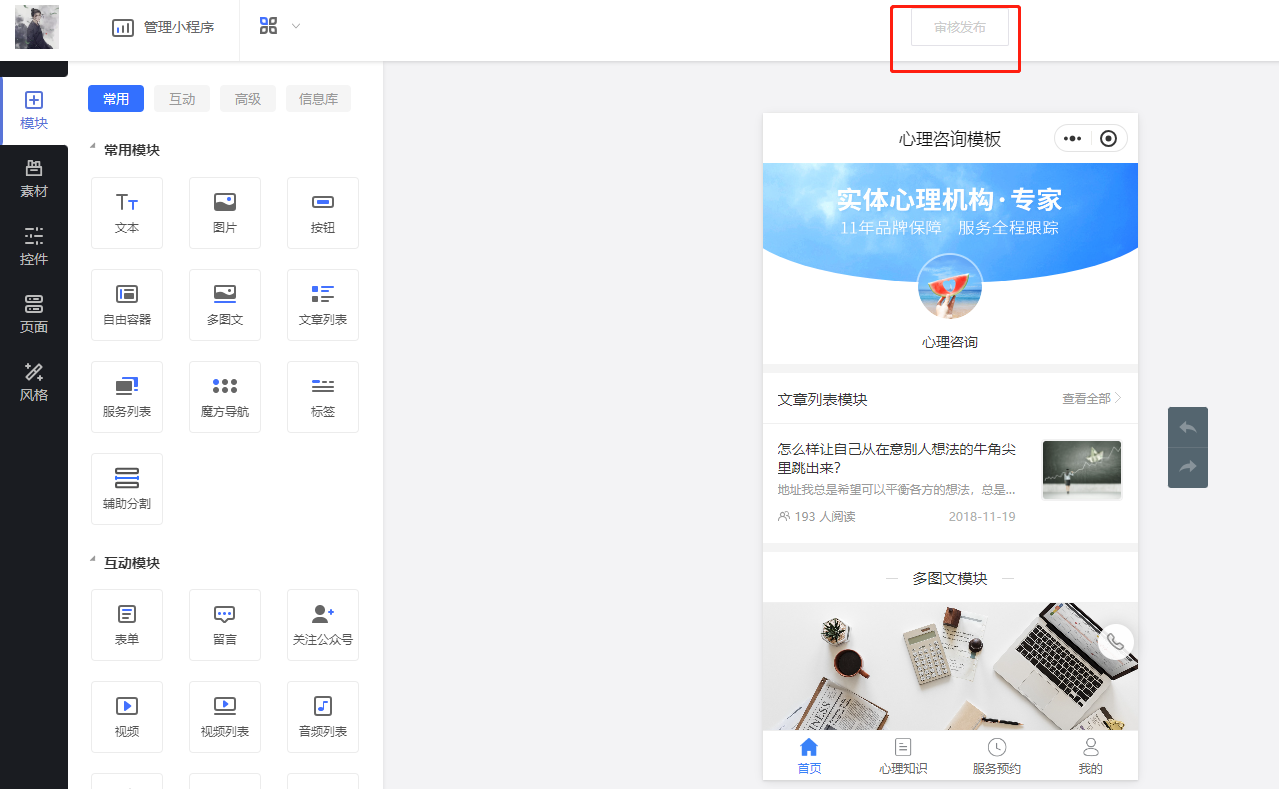Click the user avatar picture
Viewport: 1279px width, 789px height.
pyautogui.click(x=37, y=27)
